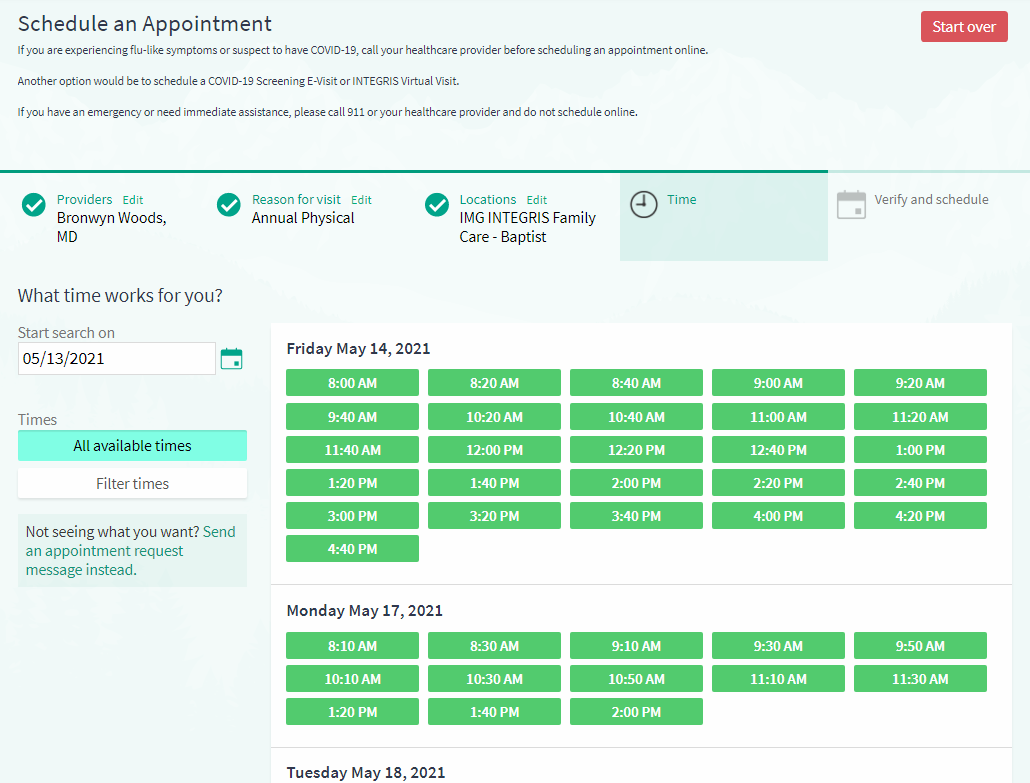The height and width of the screenshot is (783, 1030).
Task: Book Monday May 17 at 1:20 PM
Action: 352,711
